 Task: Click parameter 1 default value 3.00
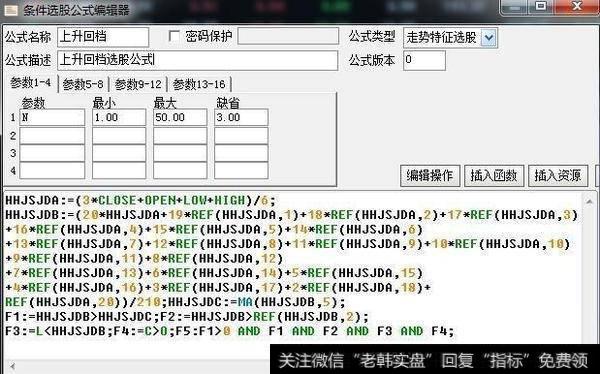tap(241, 118)
